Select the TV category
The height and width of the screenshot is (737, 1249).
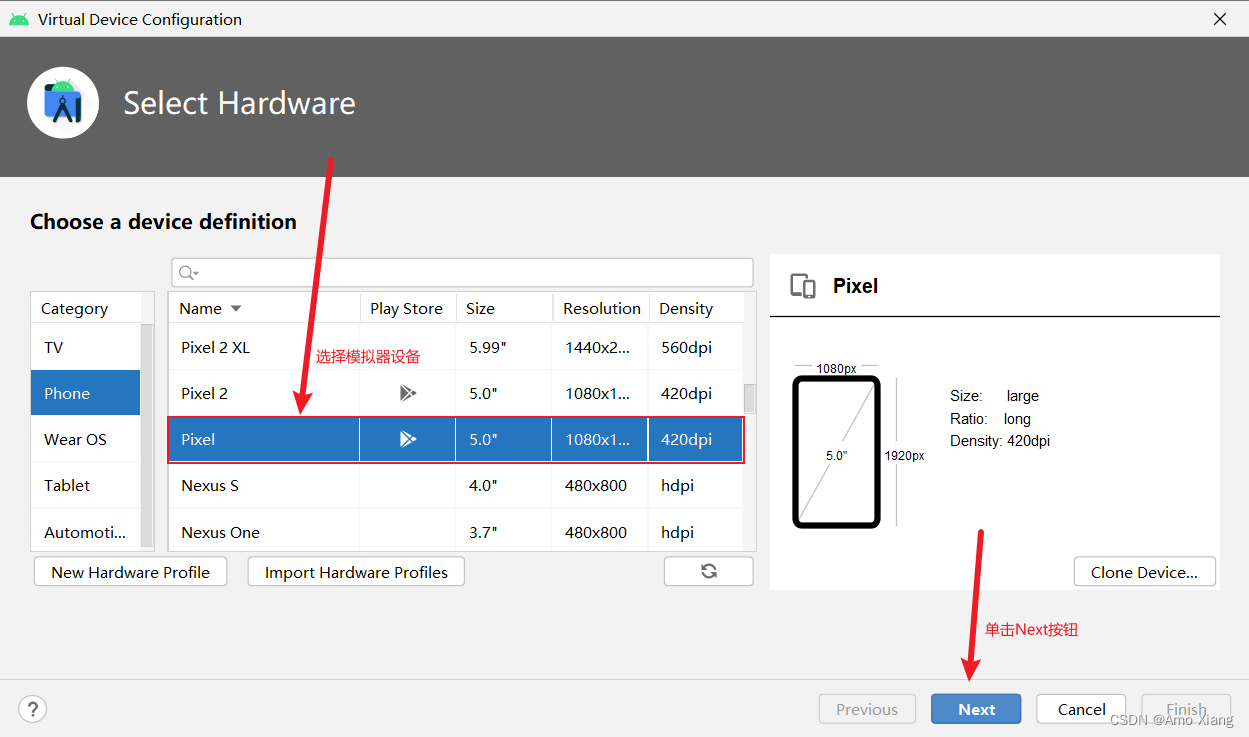click(x=86, y=347)
